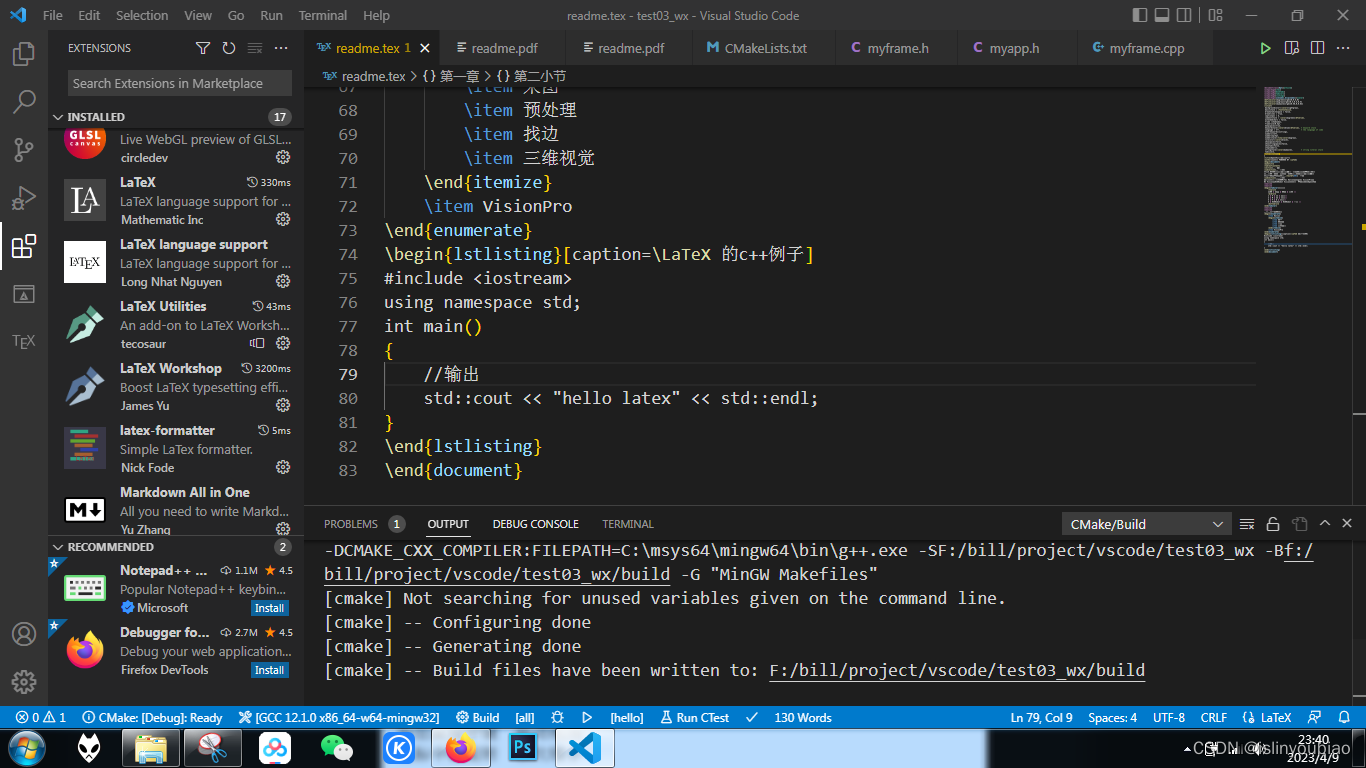Open the Terminal menu
Viewport: 1366px width, 768px height.
(322, 15)
